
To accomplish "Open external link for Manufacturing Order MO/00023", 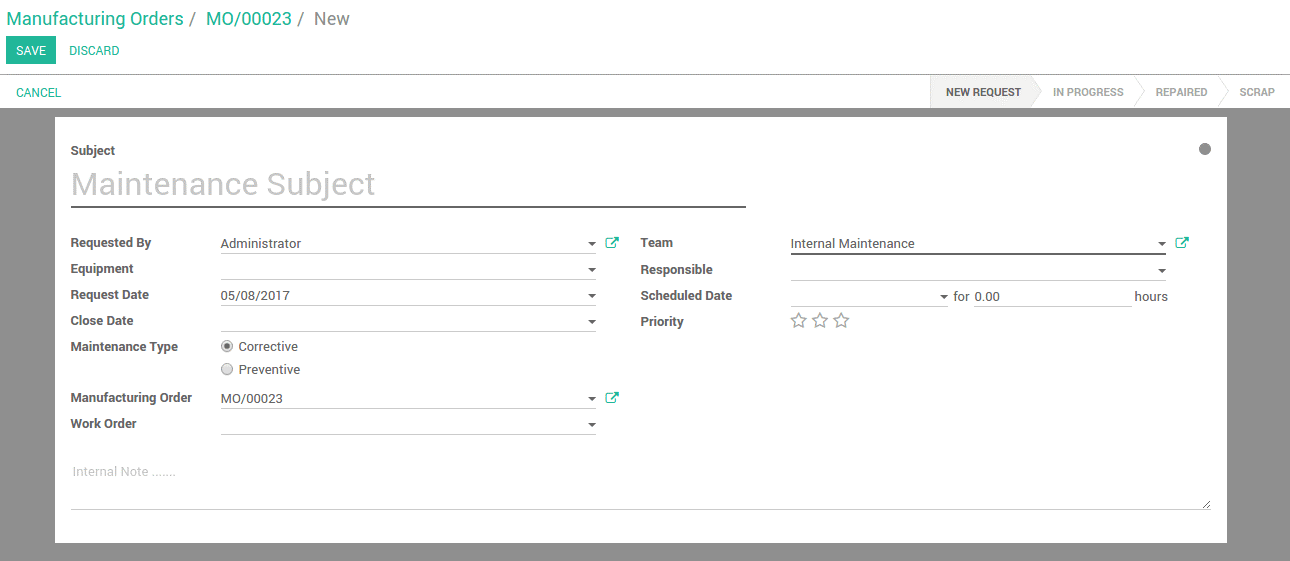I will tap(612, 398).
